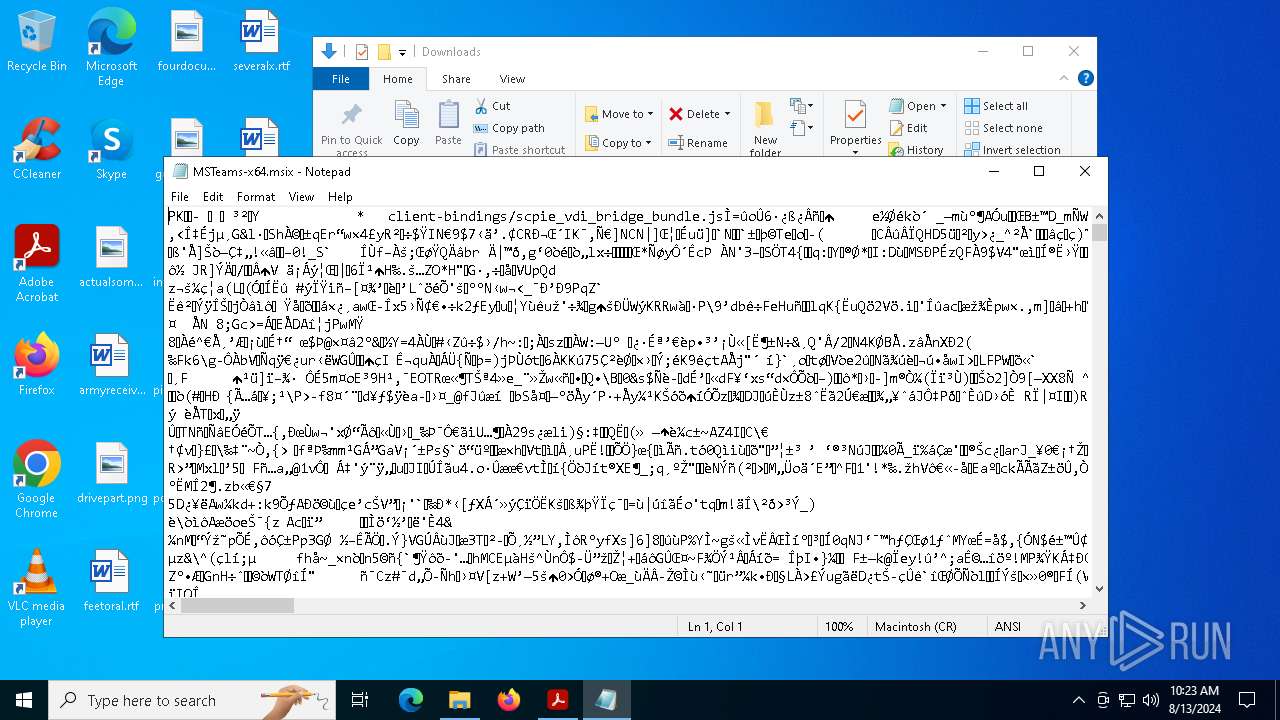The image size is (1280, 720).
Task: Open Adobe Acrobat desktop shortcut
Action: coord(37,264)
